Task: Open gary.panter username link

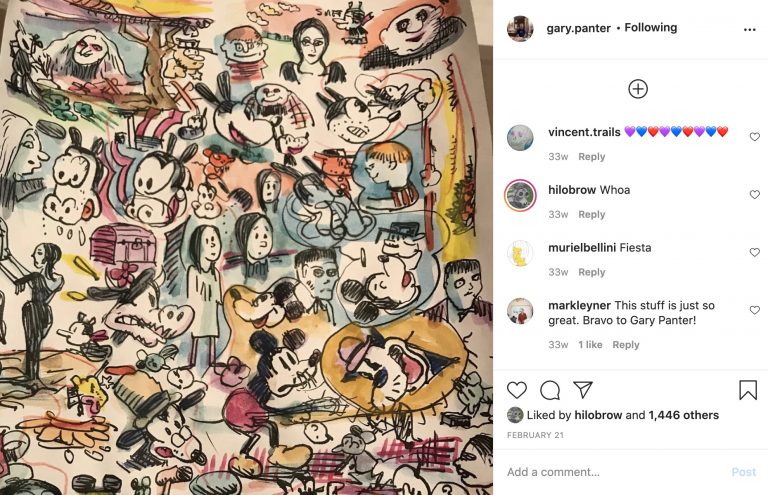Action: 578,28
